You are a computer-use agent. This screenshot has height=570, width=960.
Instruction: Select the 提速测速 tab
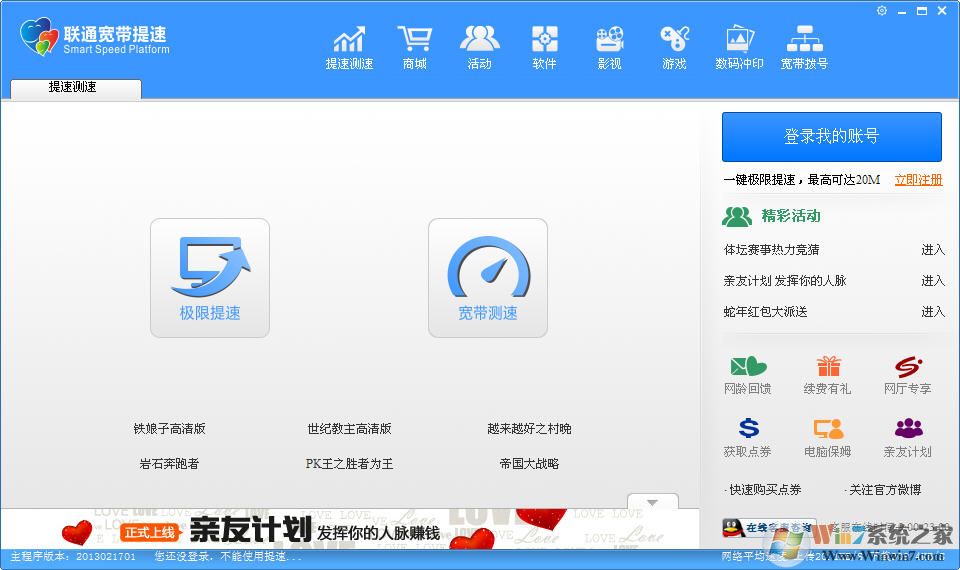(x=76, y=88)
